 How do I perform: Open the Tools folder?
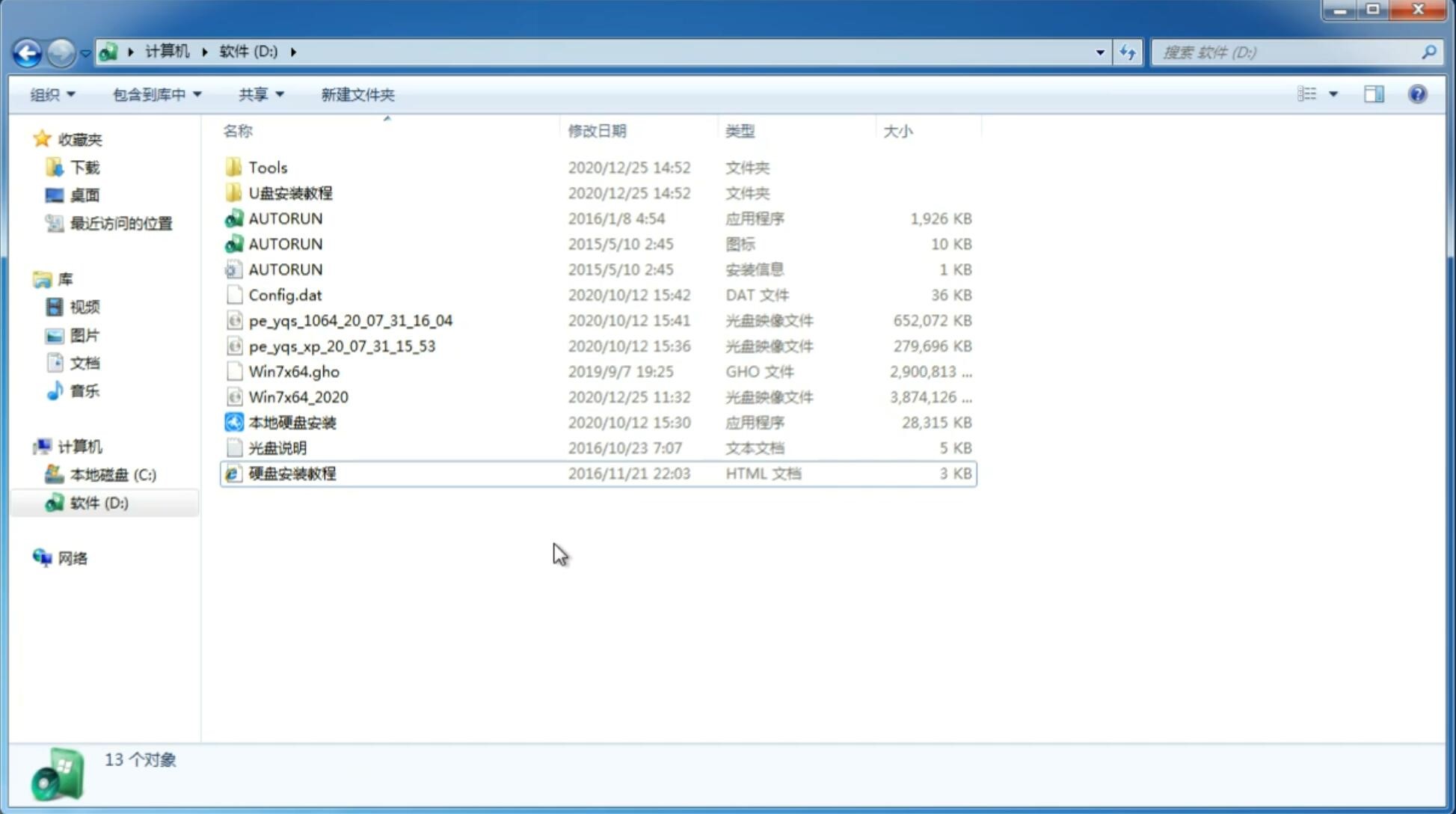[267, 167]
